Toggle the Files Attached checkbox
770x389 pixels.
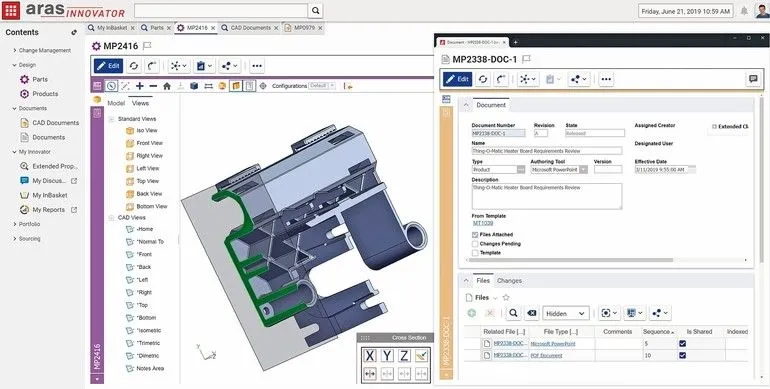pos(475,235)
